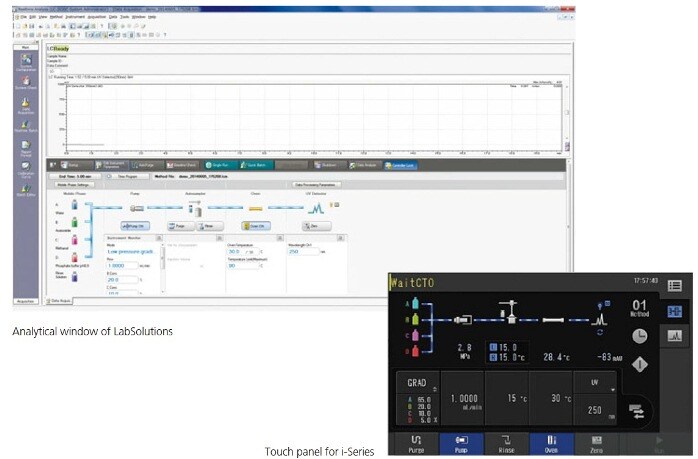The width and height of the screenshot is (698, 459).
Task: Open the File menu
Action: [23, 17]
